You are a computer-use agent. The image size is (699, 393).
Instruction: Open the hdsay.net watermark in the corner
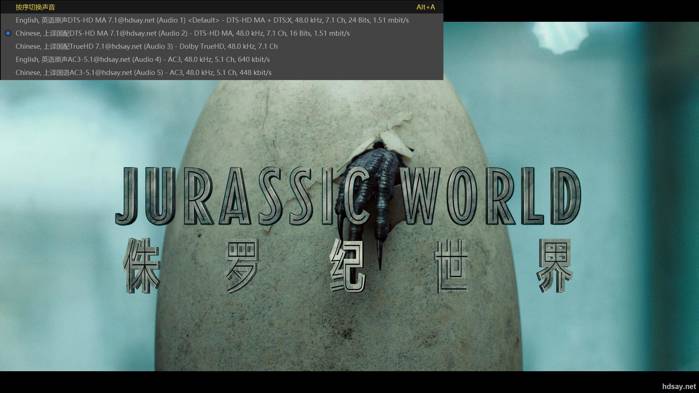[678, 386]
